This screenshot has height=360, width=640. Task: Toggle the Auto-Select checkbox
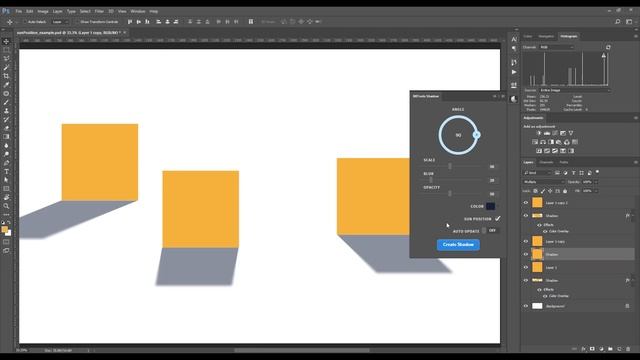tap(24, 22)
